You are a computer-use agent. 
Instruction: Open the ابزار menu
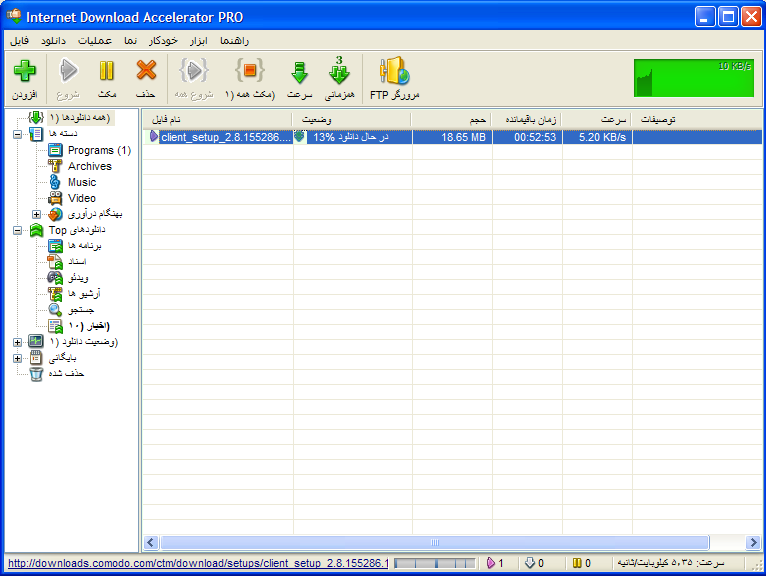tap(199, 41)
